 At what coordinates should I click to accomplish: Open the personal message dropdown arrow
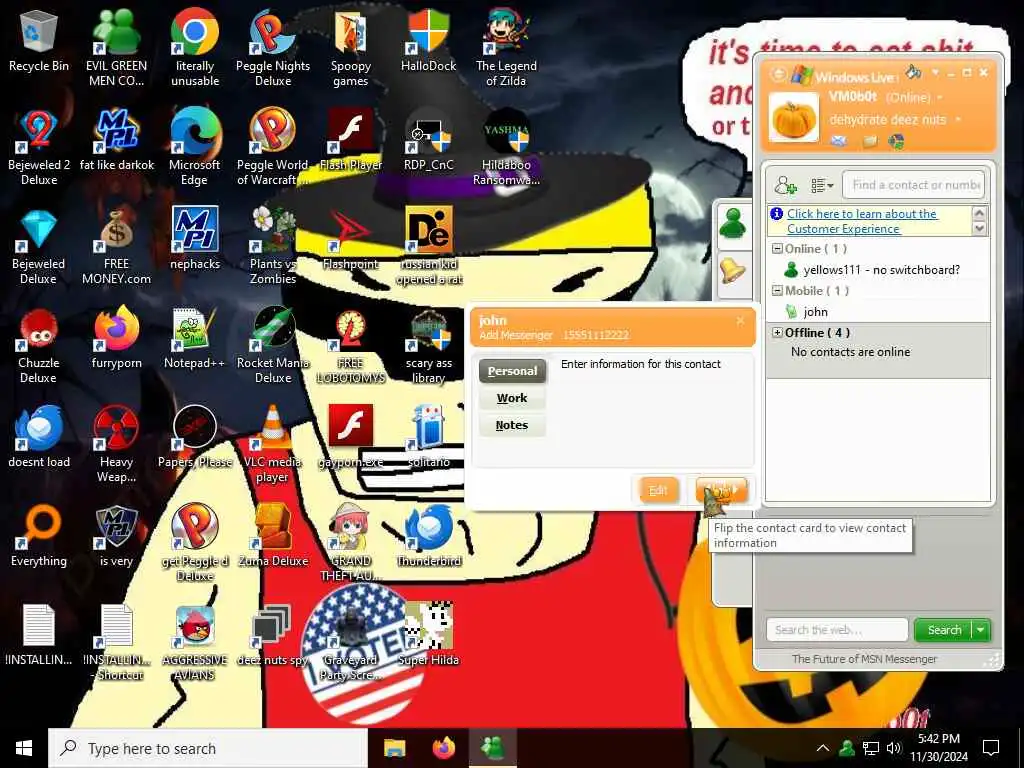tap(958, 120)
